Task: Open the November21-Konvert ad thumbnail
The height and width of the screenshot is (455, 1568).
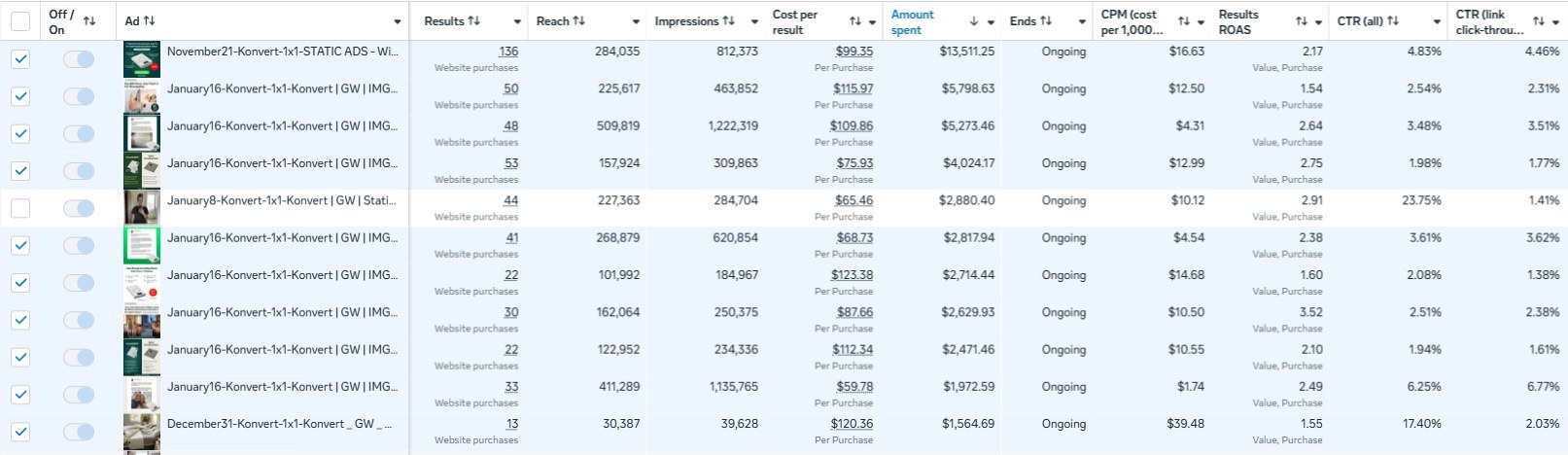Action: pyautogui.click(x=142, y=59)
